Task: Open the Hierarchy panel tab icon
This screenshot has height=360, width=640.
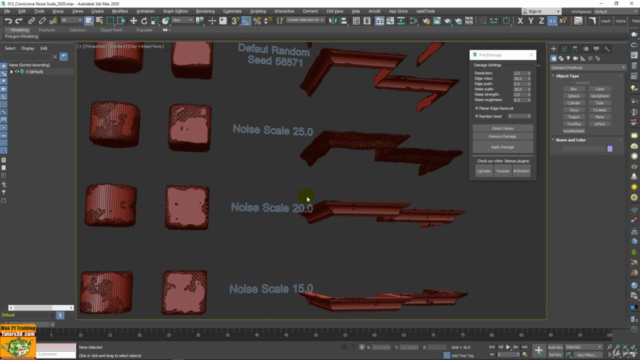Action: coord(575,49)
